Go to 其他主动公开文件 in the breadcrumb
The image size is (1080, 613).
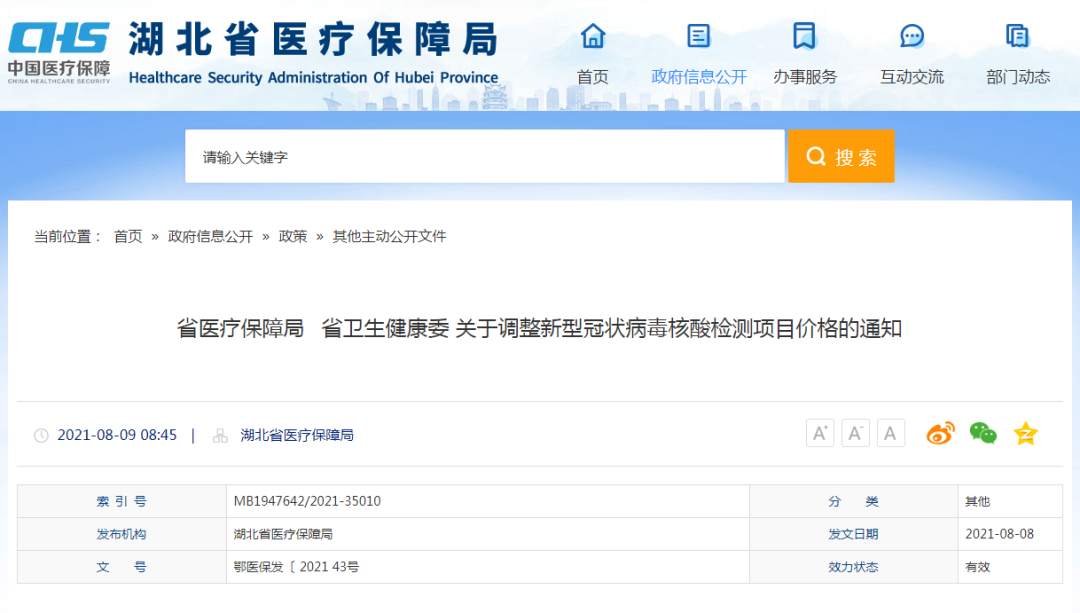click(x=389, y=236)
